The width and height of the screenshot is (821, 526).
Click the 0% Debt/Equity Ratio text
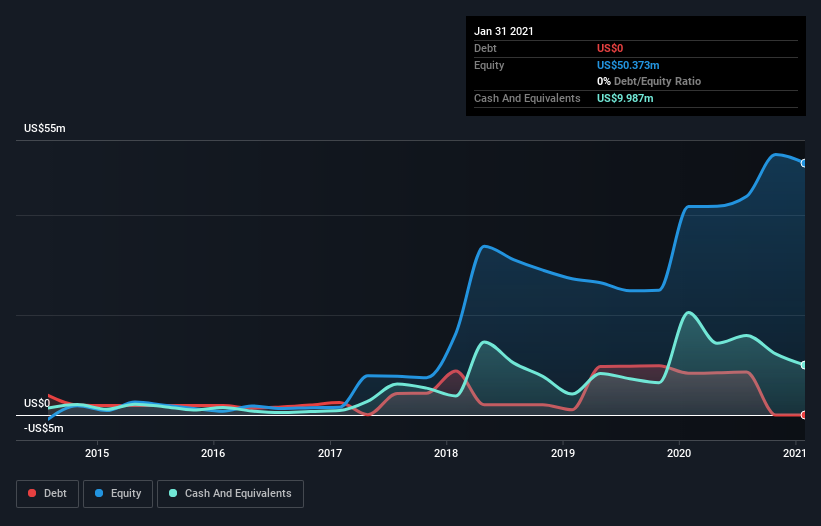649,81
